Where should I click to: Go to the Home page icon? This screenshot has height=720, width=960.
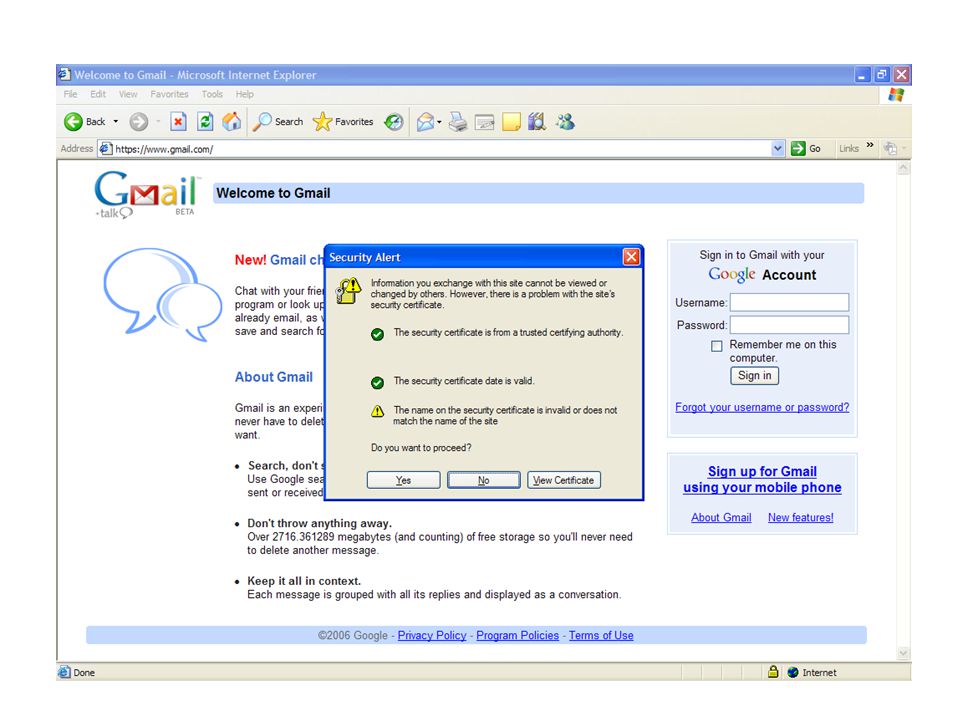(x=231, y=122)
